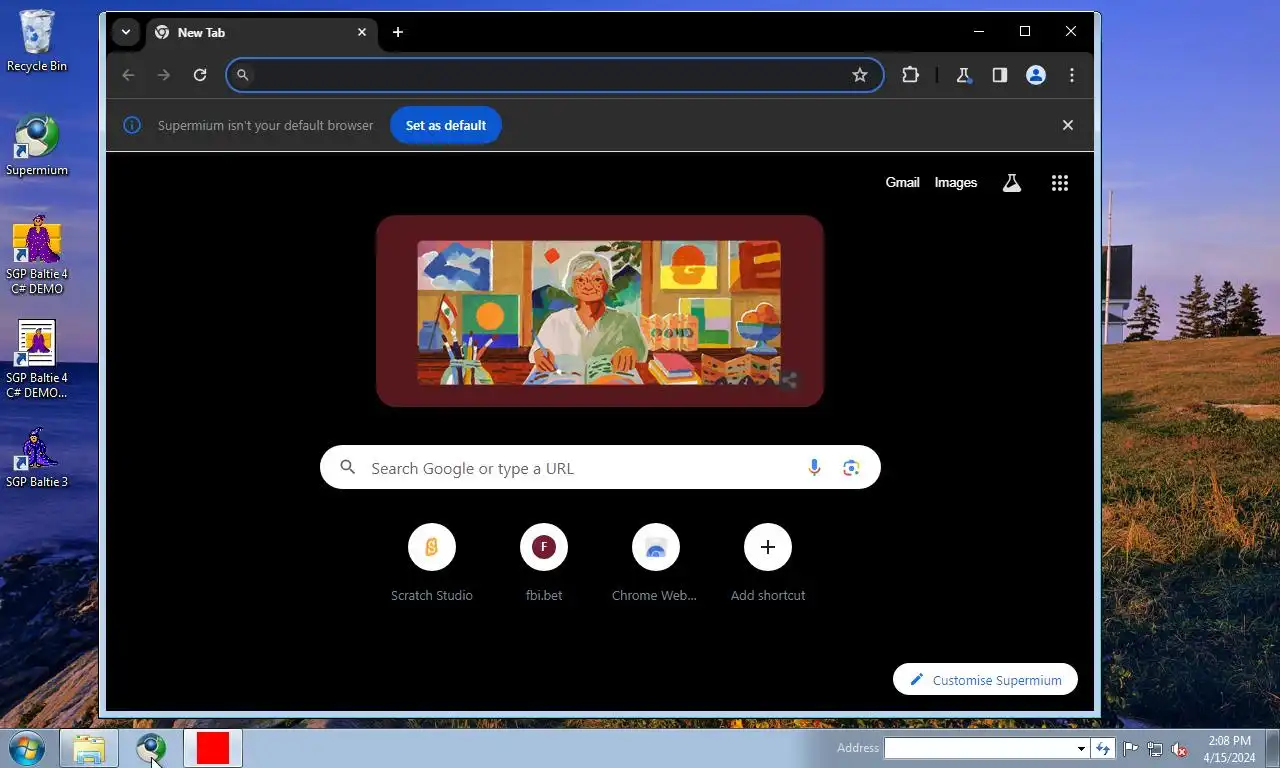This screenshot has height=768, width=1280.
Task: Open Chrome Labs flask in the toolbar
Action: (x=964, y=75)
